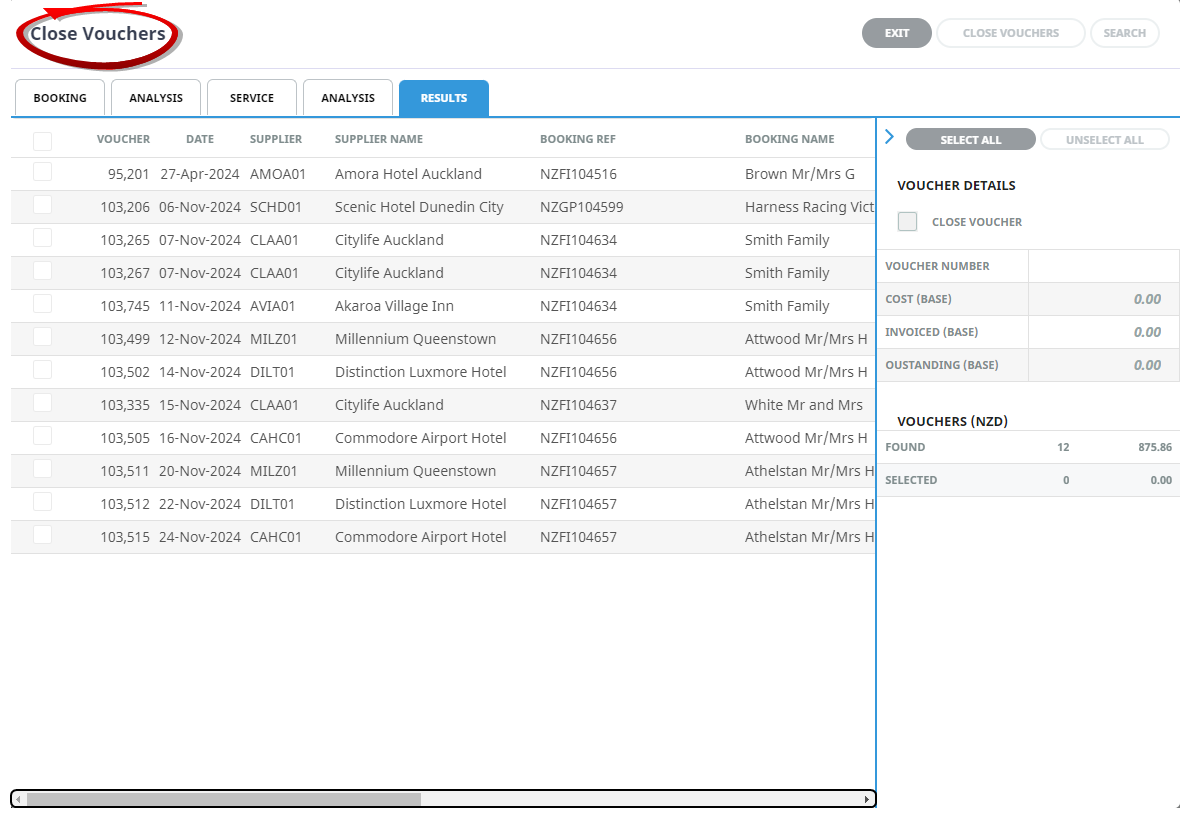
Task: Sort by the Booking Ref column header
Action: (578, 139)
